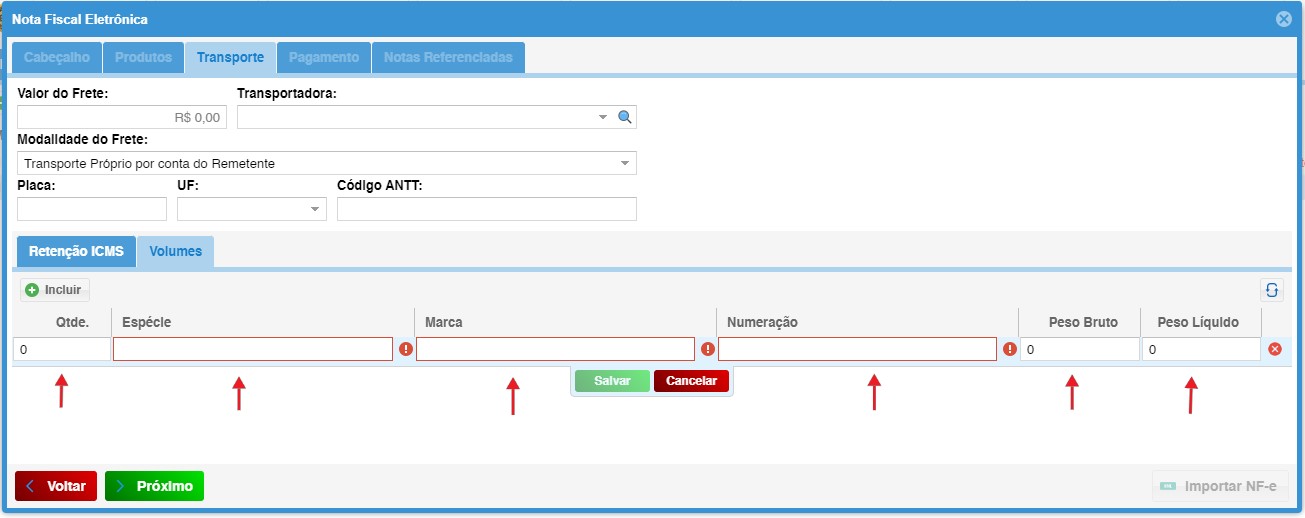
Task: Click the Incluir button with the green plus icon
Action: [x=55, y=290]
